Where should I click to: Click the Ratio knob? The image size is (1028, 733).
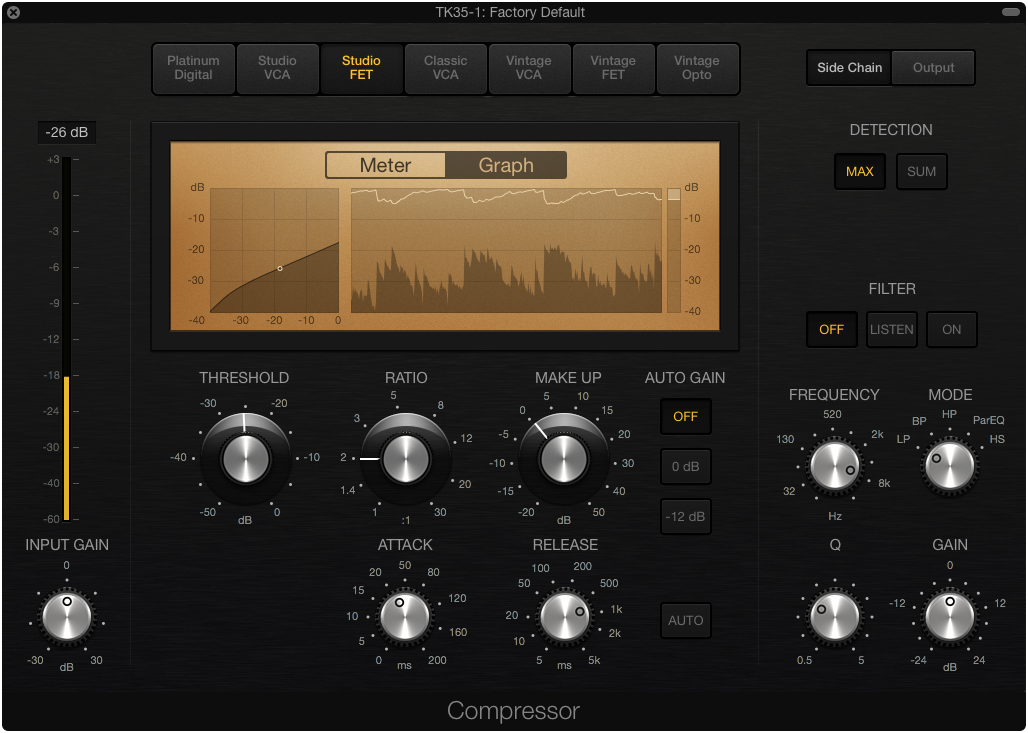[x=406, y=459]
